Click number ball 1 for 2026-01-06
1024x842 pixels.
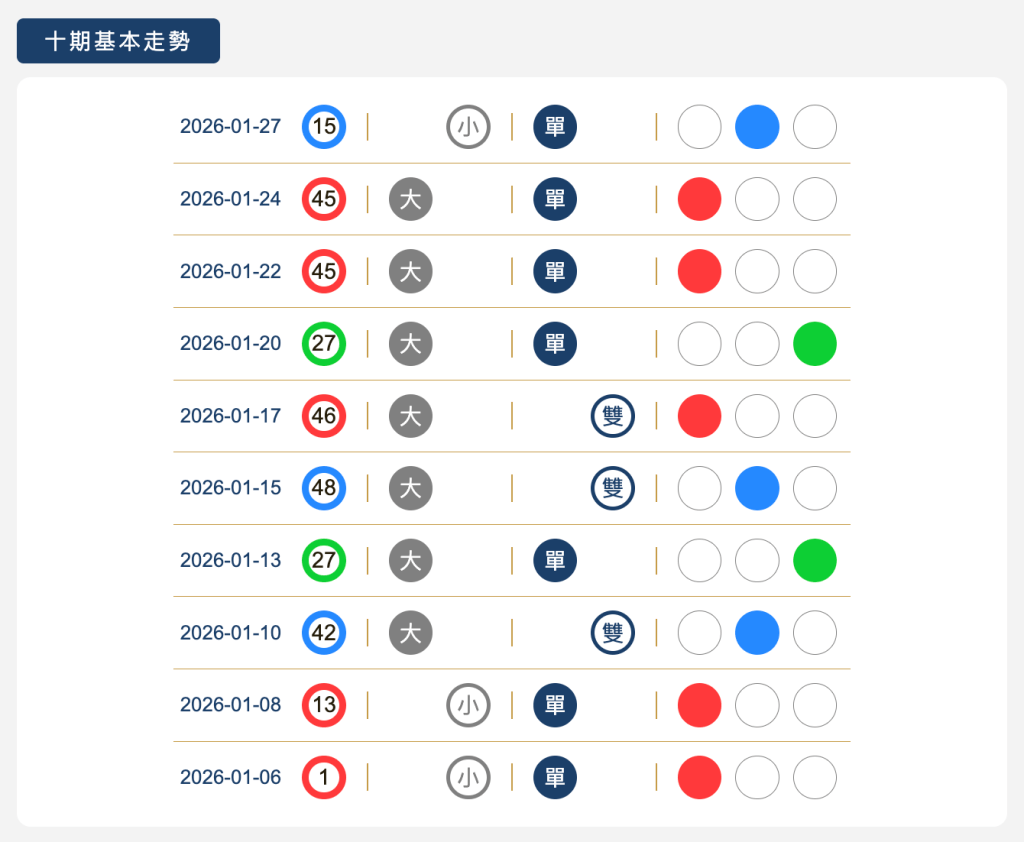click(x=324, y=777)
